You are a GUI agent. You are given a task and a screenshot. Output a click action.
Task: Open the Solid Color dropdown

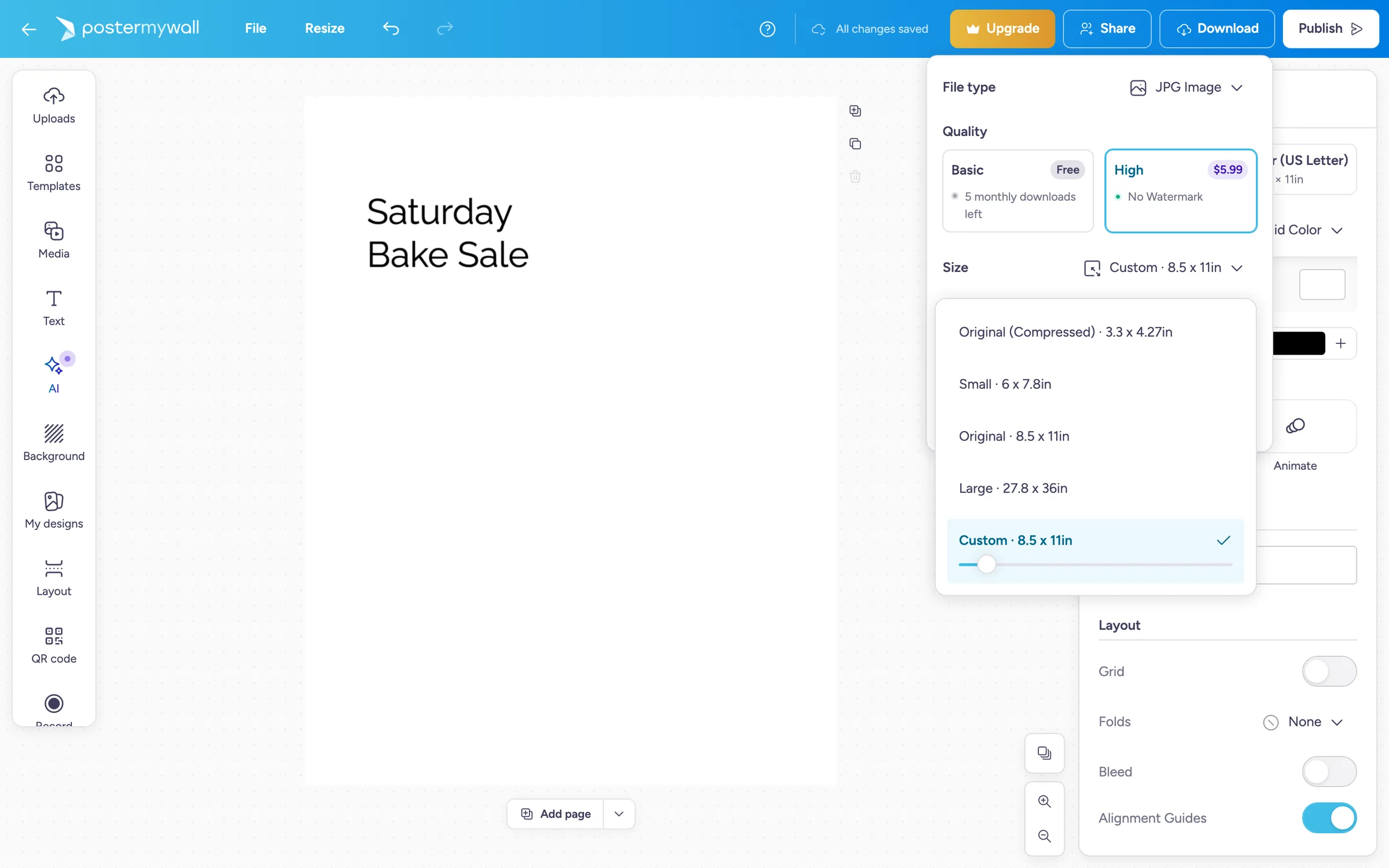(1310, 230)
